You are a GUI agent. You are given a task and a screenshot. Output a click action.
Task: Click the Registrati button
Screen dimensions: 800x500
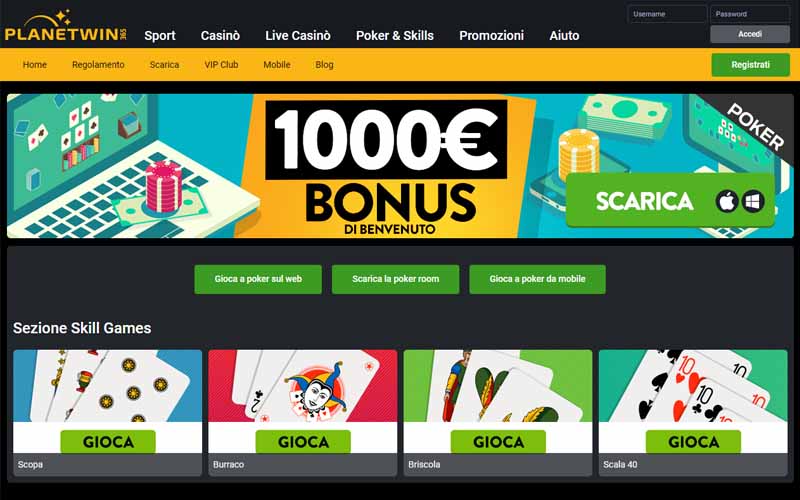751,65
